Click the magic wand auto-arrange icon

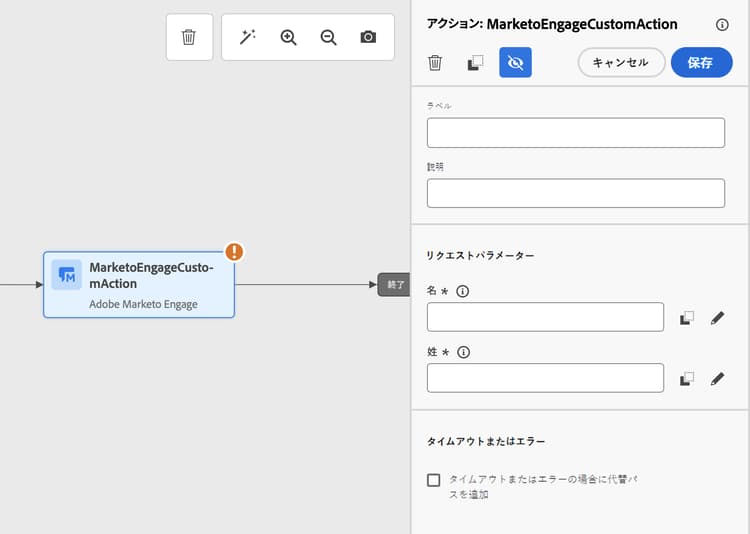(248, 37)
